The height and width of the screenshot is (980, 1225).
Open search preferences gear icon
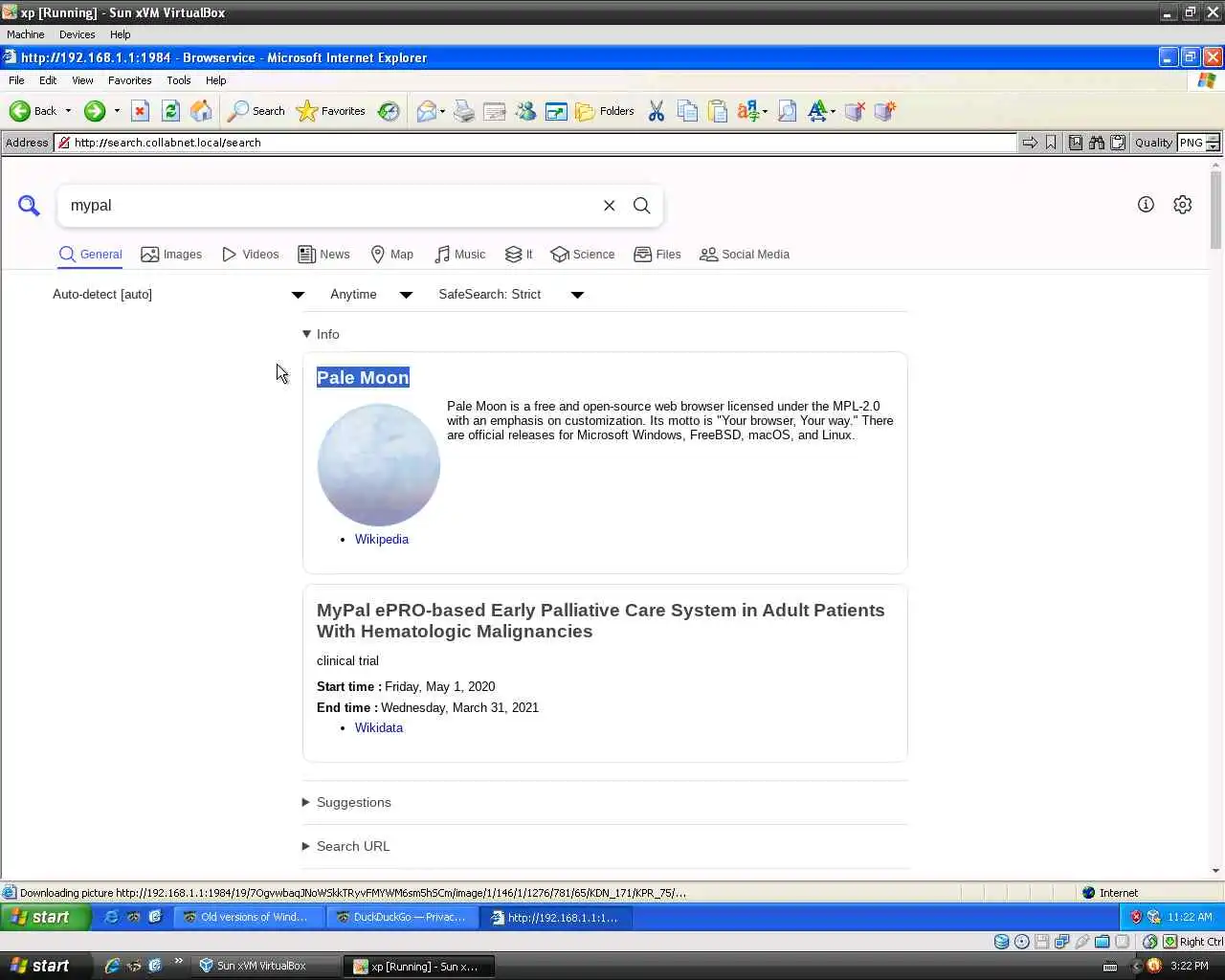pyautogui.click(x=1183, y=205)
